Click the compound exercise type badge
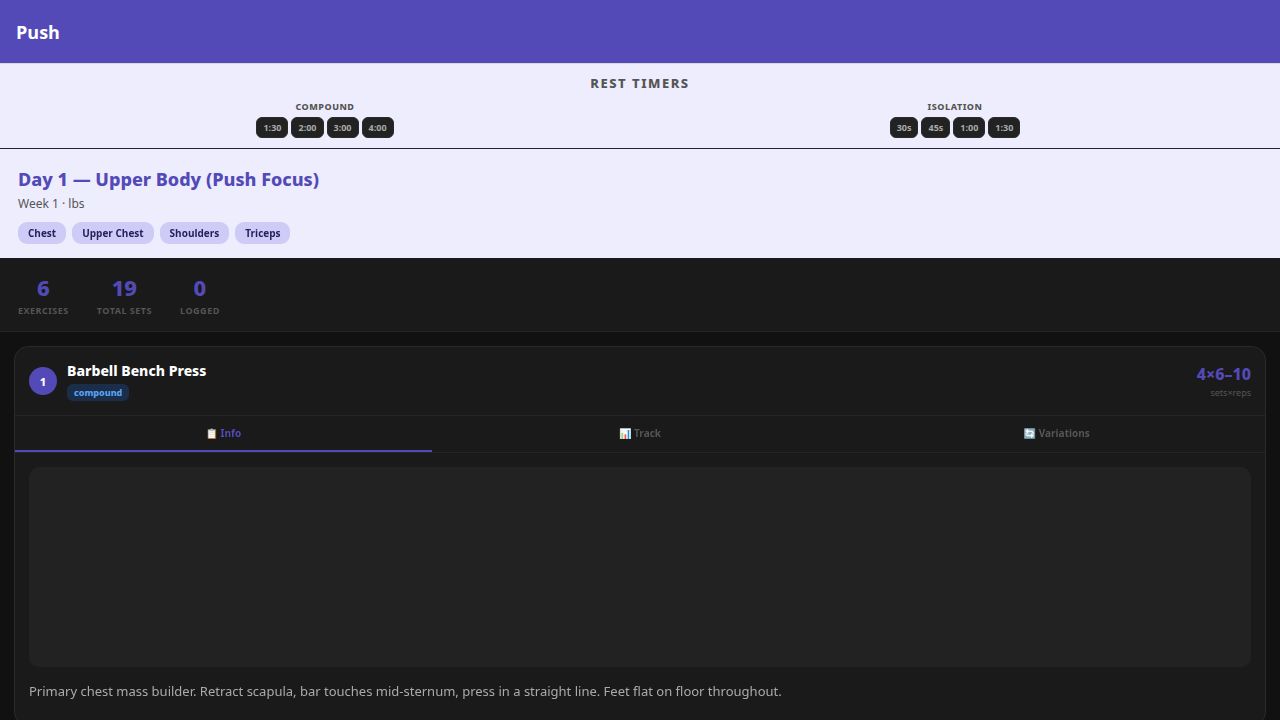 coord(98,393)
